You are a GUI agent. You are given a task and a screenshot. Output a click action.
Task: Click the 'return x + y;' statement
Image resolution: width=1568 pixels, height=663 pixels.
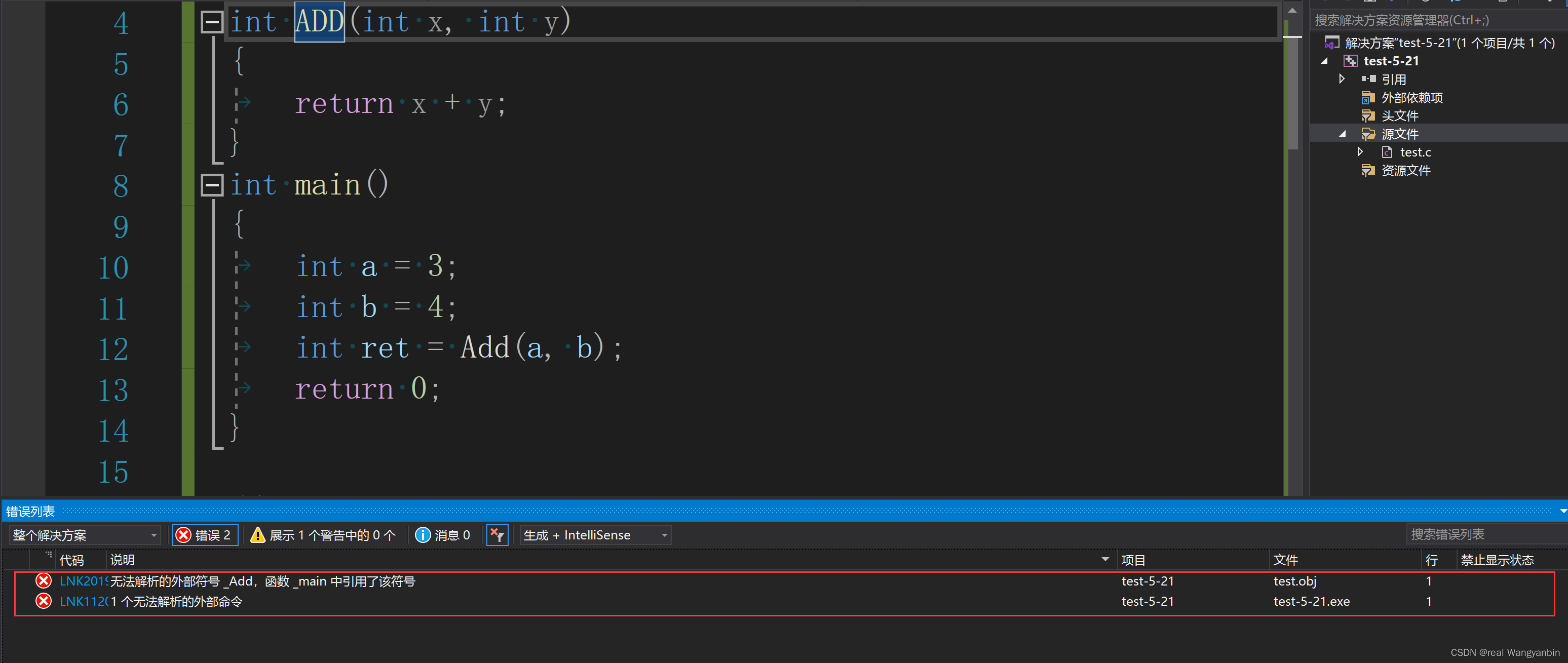click(400, 103)
